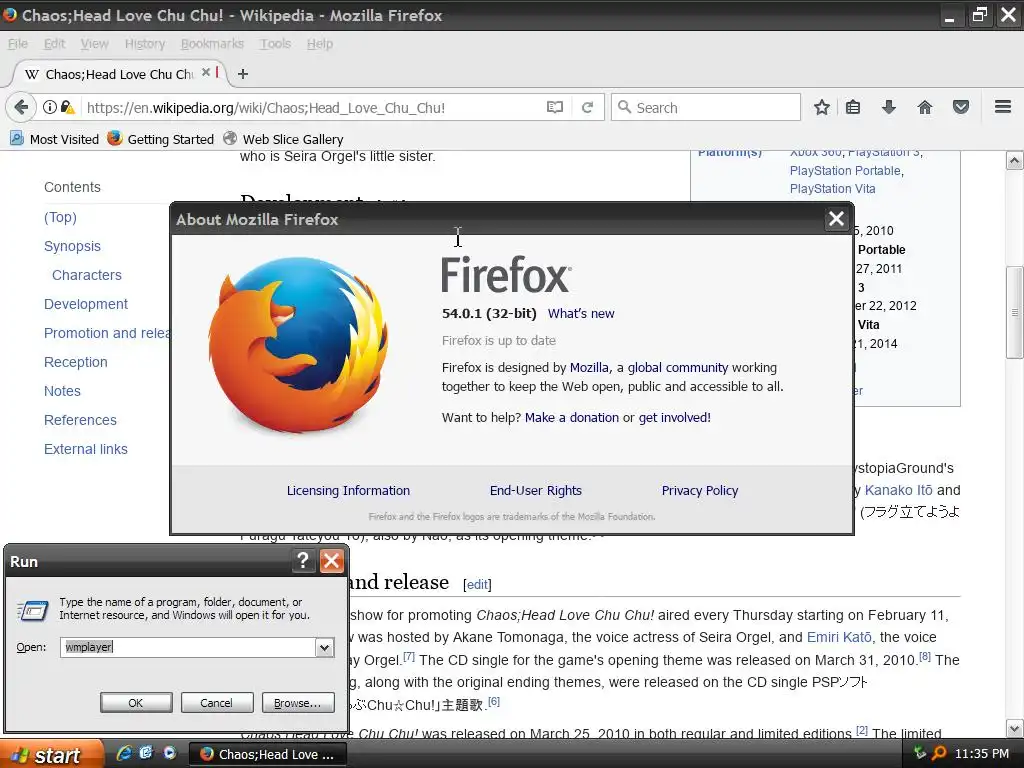The height and width of the screenshot is (768, 1024).
Task: Bookmark this page with the star icon
Action: [822, 107]
